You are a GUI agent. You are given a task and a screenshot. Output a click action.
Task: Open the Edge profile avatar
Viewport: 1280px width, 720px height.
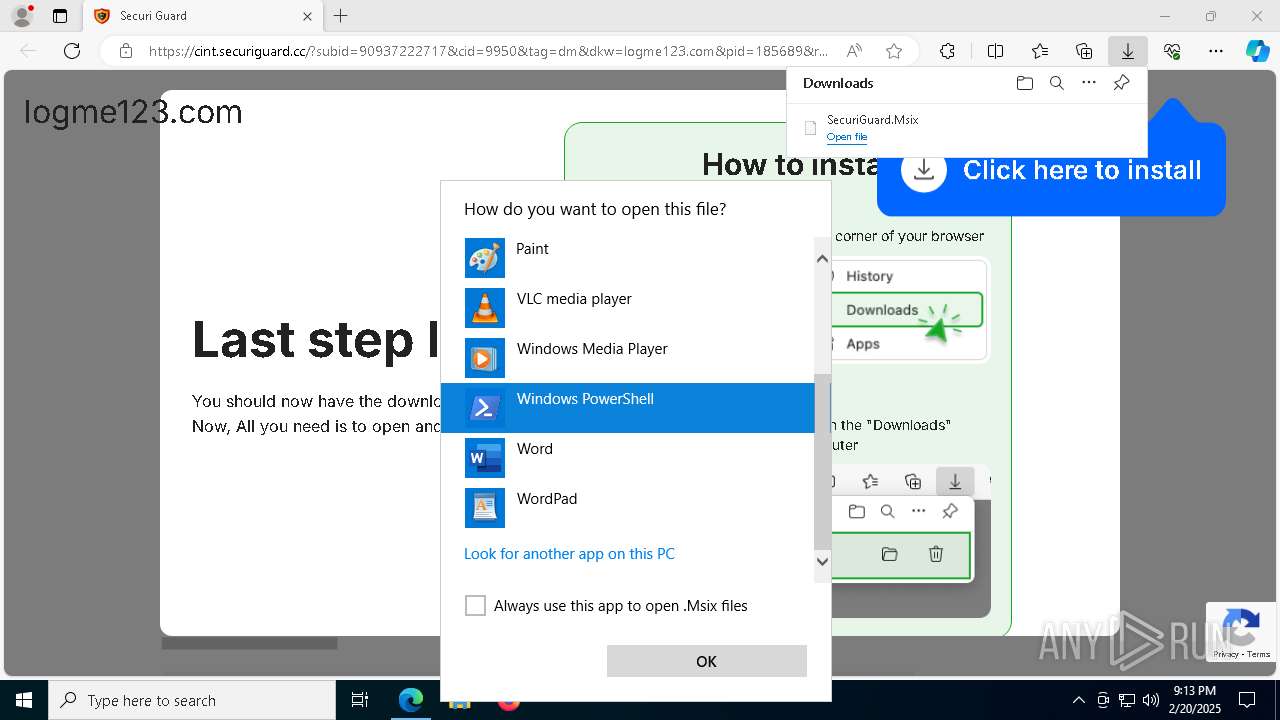click(x=22, y=16)
